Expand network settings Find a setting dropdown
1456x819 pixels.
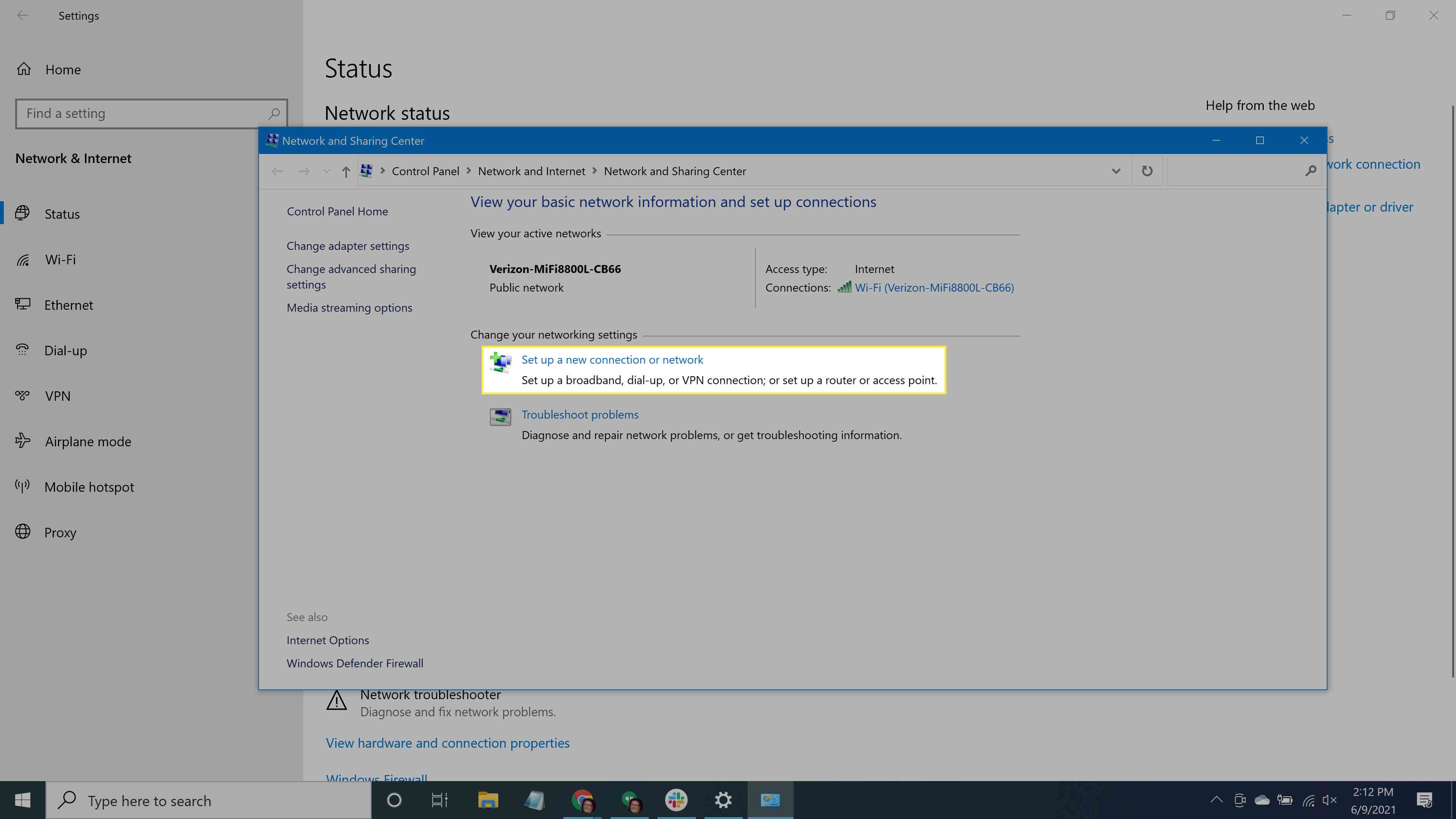pyautogui.click(x=151, y=112)
